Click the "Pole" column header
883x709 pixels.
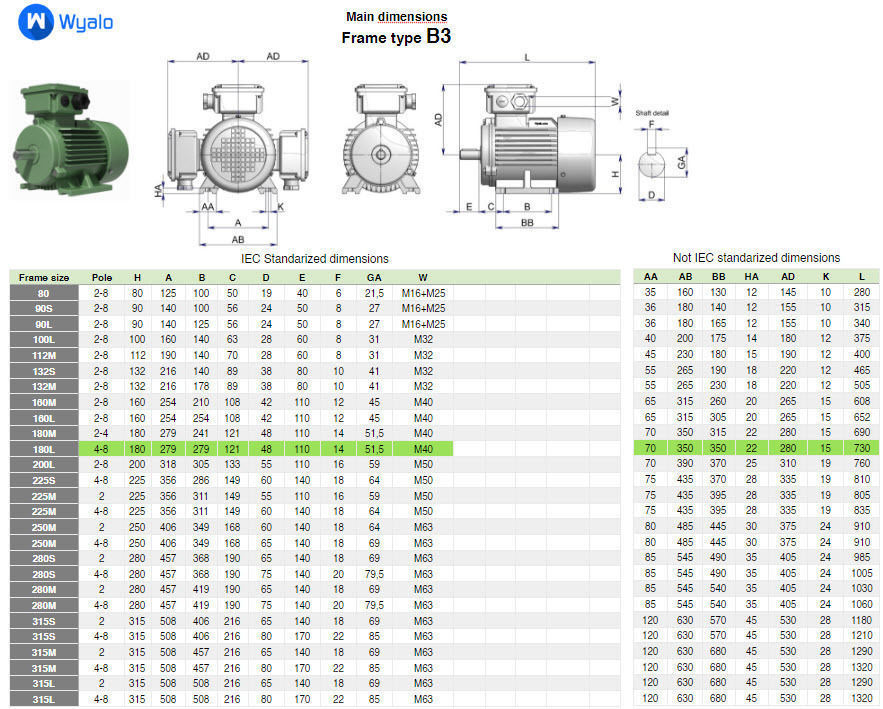(x=102, y=278)
